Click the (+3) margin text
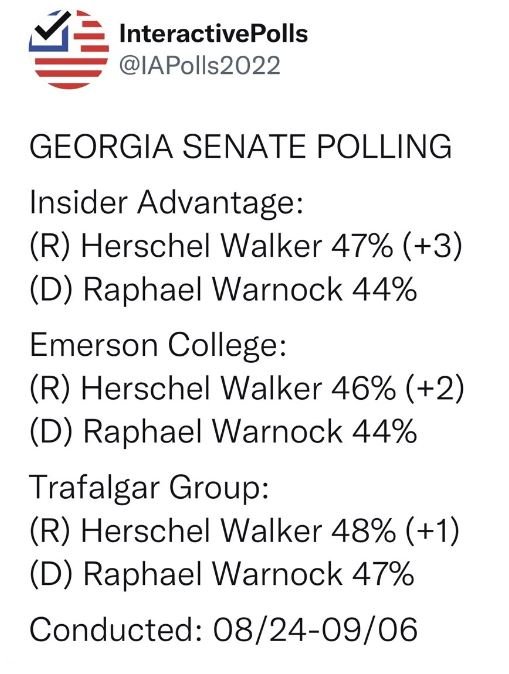 pyautogui.click(x=432, y=247)
